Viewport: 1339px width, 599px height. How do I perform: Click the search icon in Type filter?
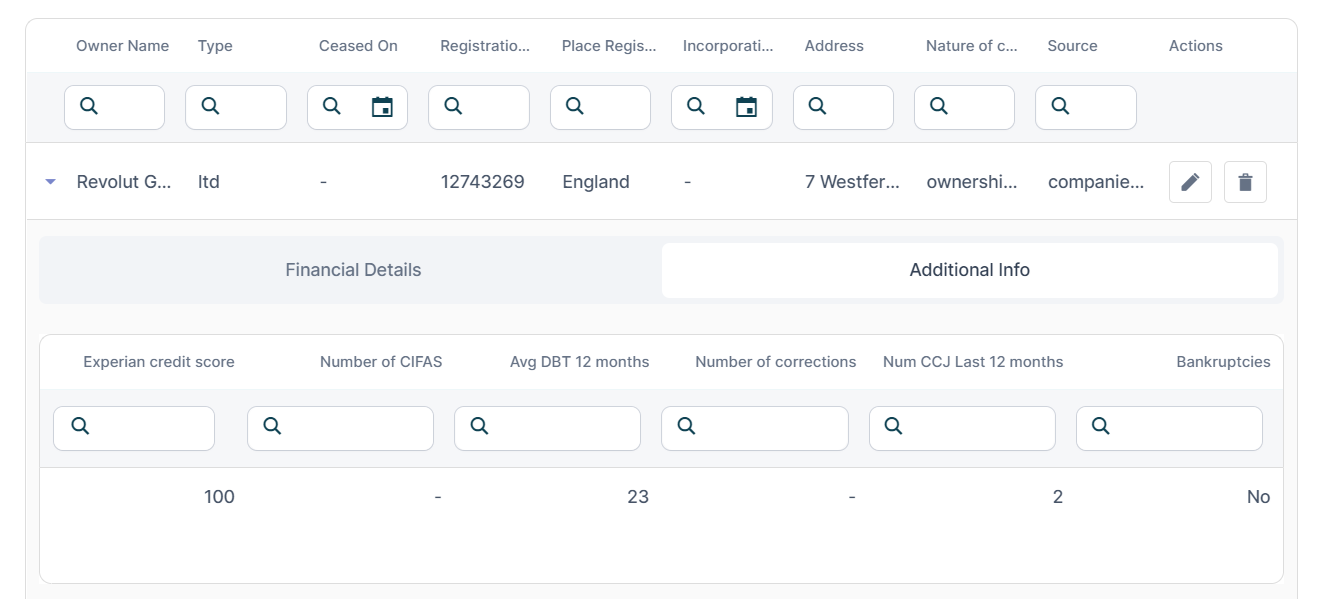coord(210,106)
